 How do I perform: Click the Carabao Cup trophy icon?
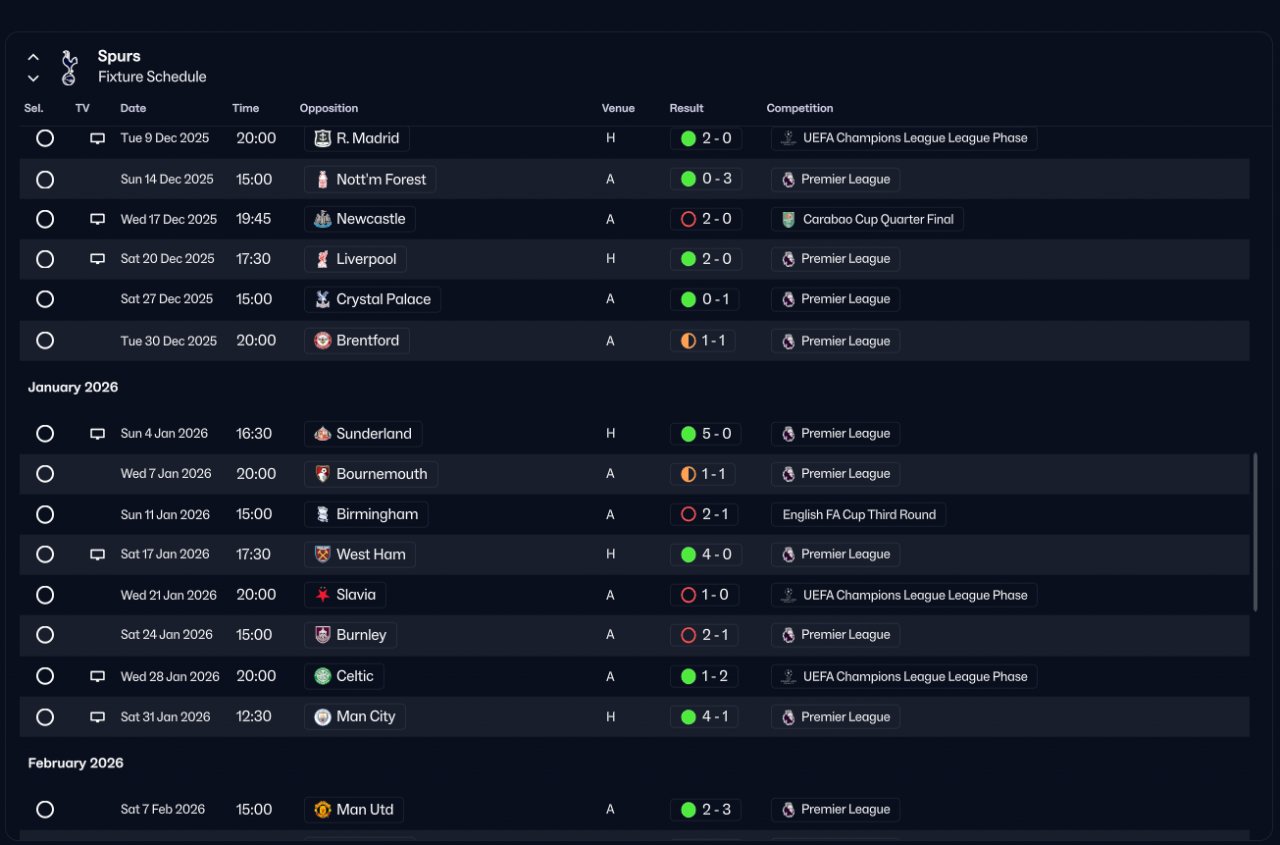click(x=788, y=219)
